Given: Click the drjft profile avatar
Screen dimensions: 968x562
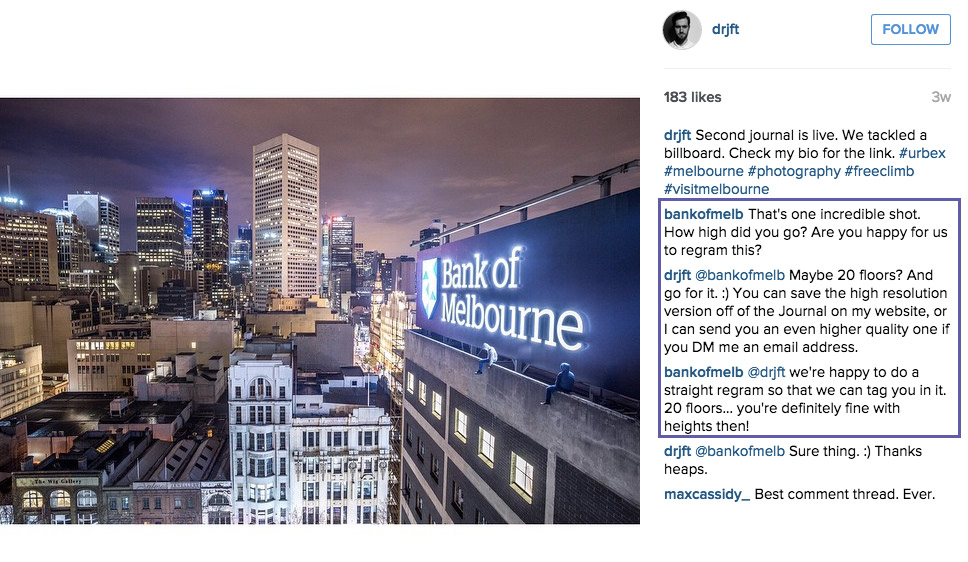Looking at the screenshot, I should tap(682, 29).
